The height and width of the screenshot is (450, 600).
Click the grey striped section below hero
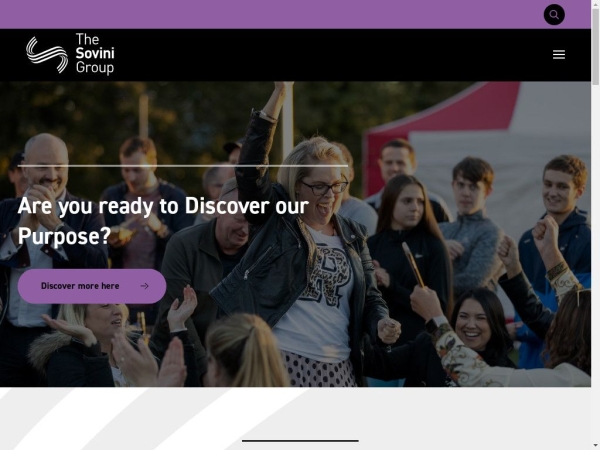coord(295,419)
